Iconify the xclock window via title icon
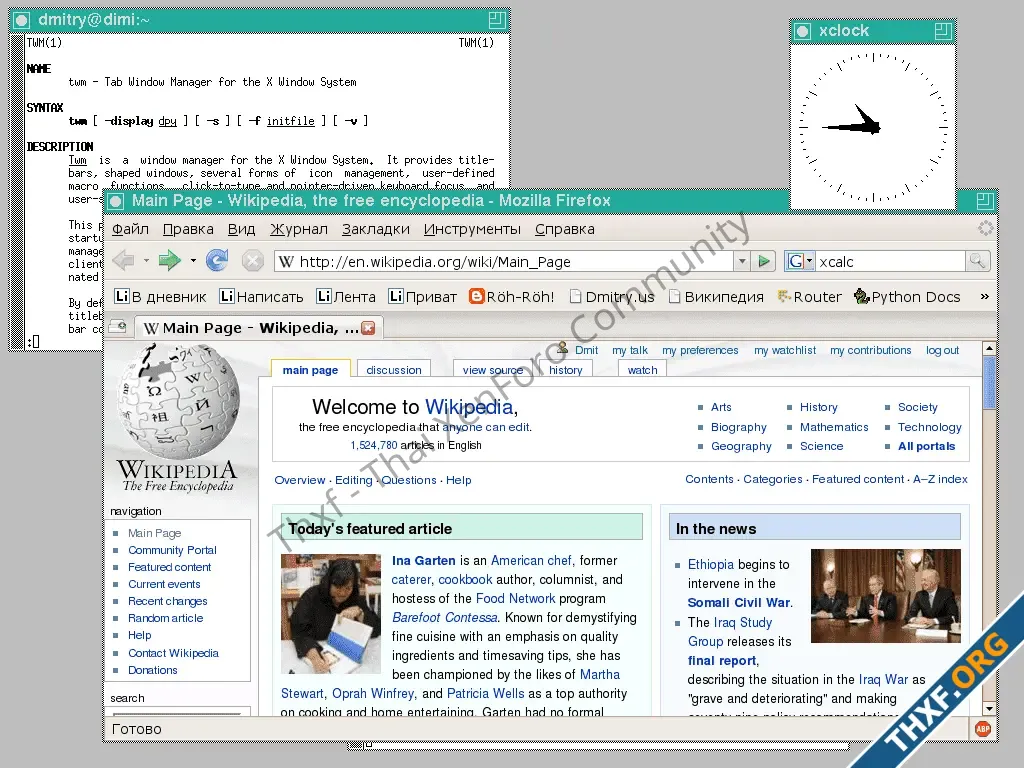Viewport: 1024px width, 768px height. [x=803, y=31]
